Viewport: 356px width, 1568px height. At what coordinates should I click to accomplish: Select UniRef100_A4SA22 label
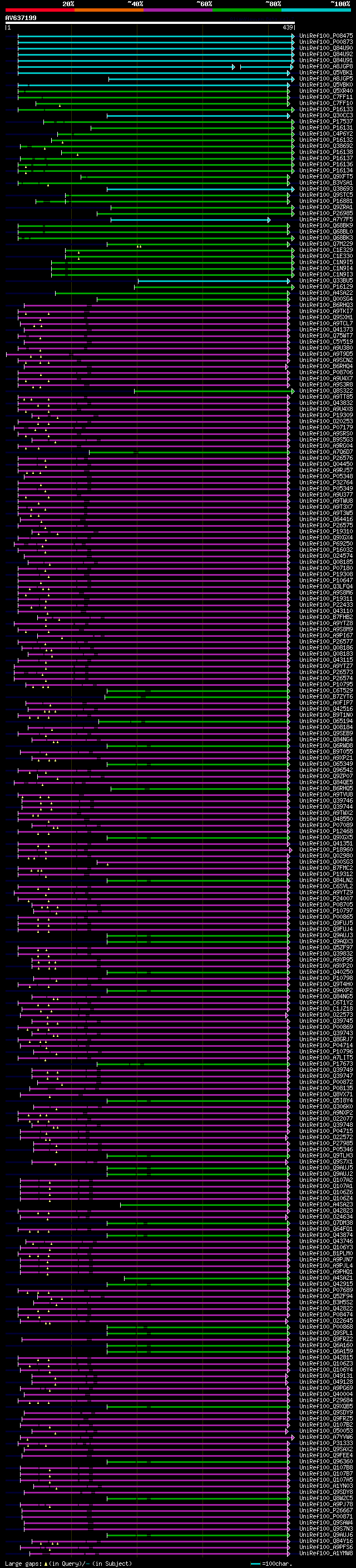(326, 293)
